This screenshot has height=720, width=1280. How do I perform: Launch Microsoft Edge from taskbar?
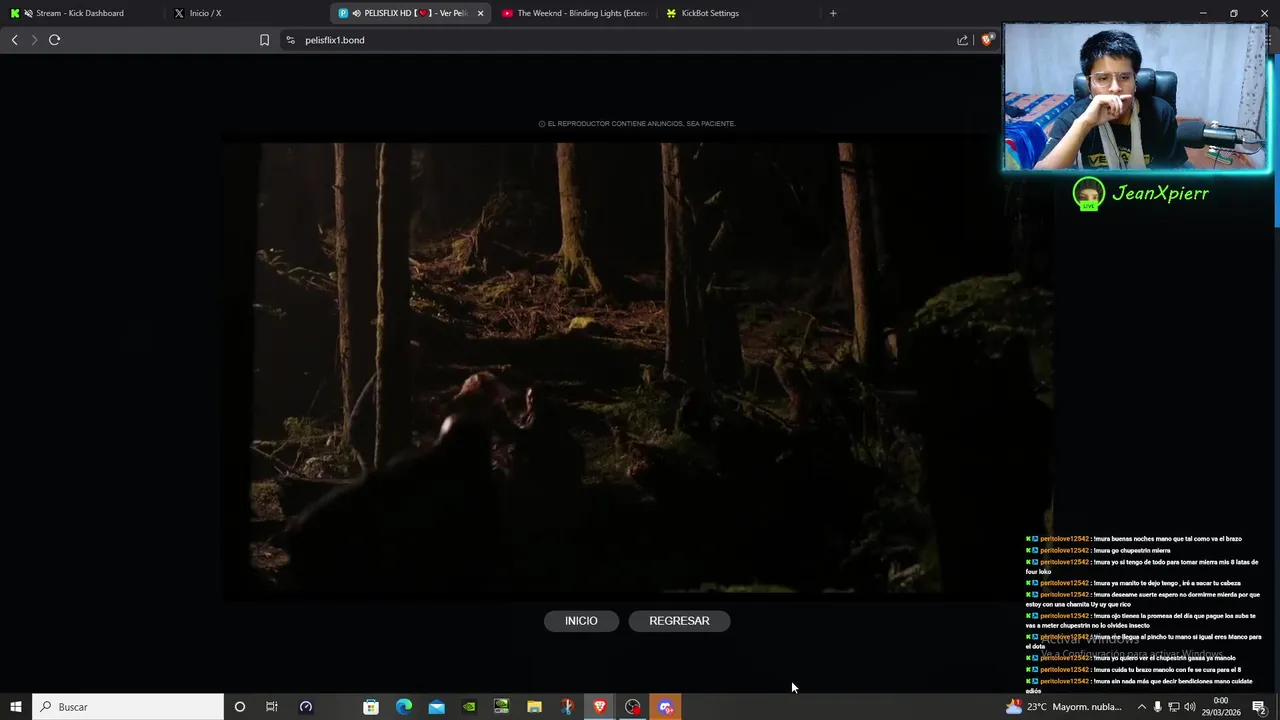tap(404, 707)
